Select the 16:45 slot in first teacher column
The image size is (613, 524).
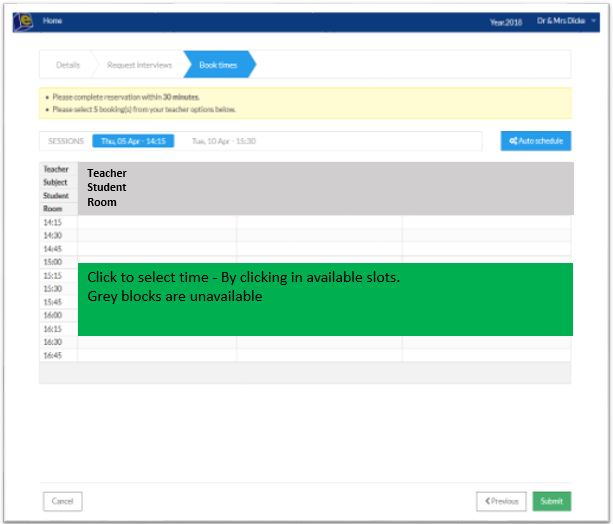(x=157, y=355)
